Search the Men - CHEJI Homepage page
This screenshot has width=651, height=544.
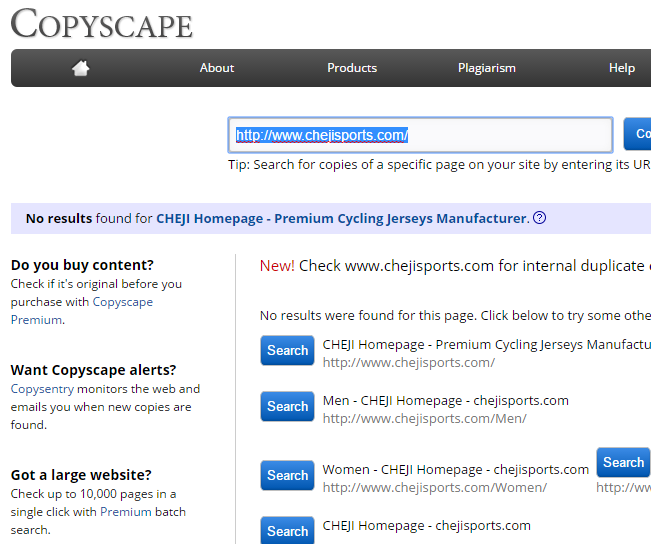pos(287,407)
